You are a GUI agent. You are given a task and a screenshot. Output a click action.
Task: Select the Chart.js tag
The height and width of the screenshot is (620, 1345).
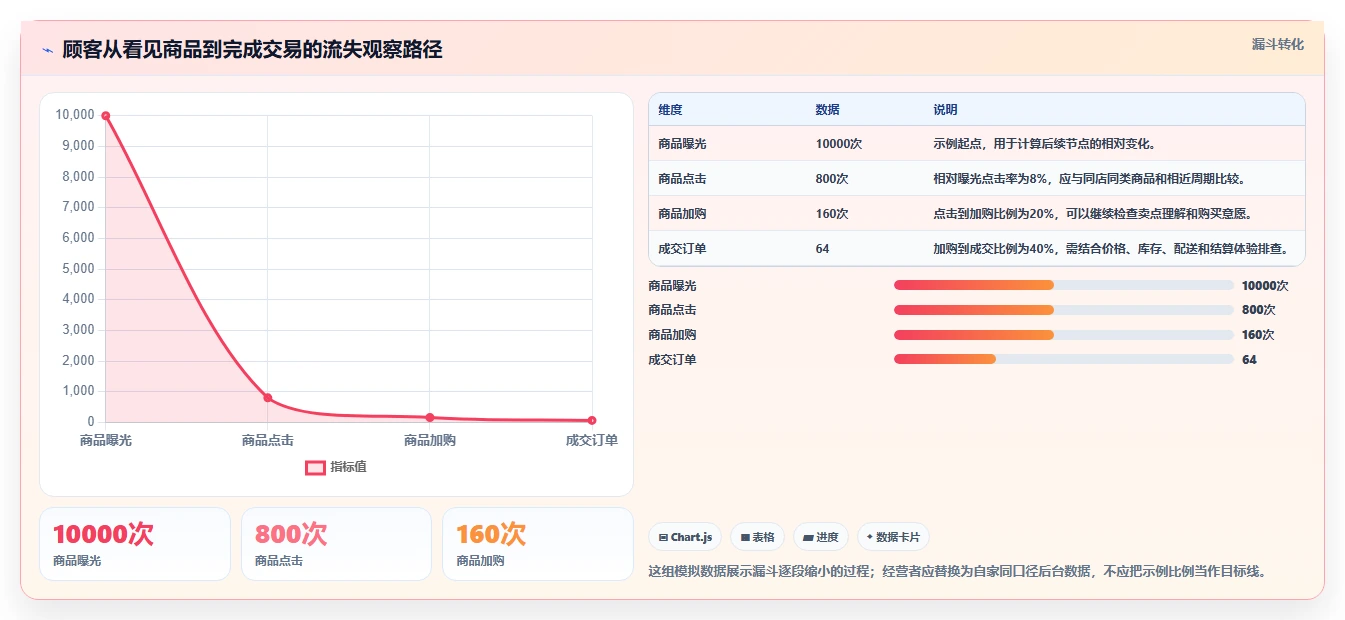point(685,537)
